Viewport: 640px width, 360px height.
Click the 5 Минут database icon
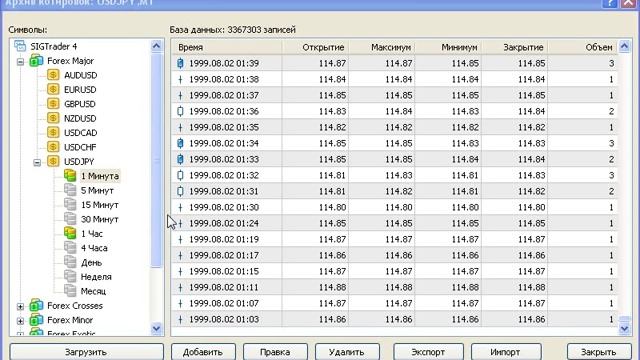point(70,190)
